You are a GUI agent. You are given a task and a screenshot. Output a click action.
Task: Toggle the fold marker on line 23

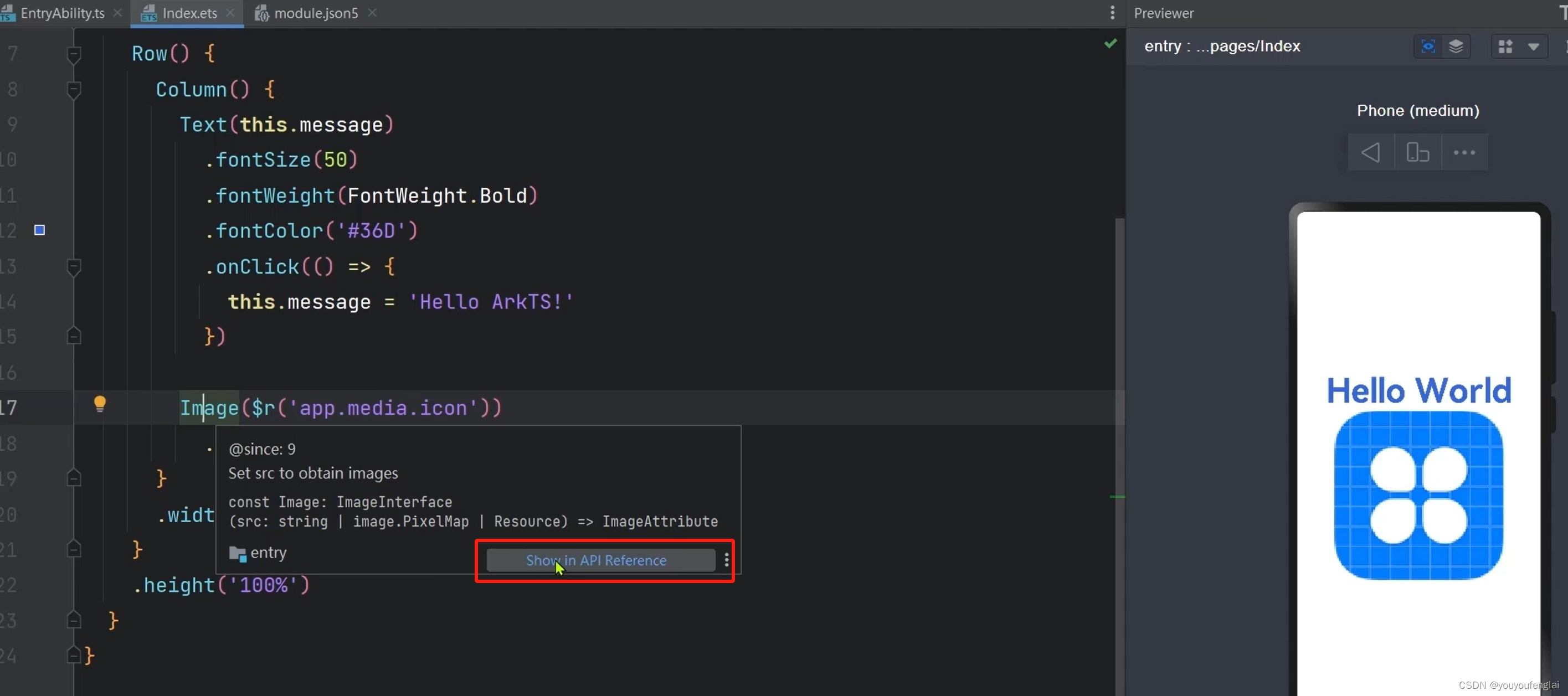[74, 620]
